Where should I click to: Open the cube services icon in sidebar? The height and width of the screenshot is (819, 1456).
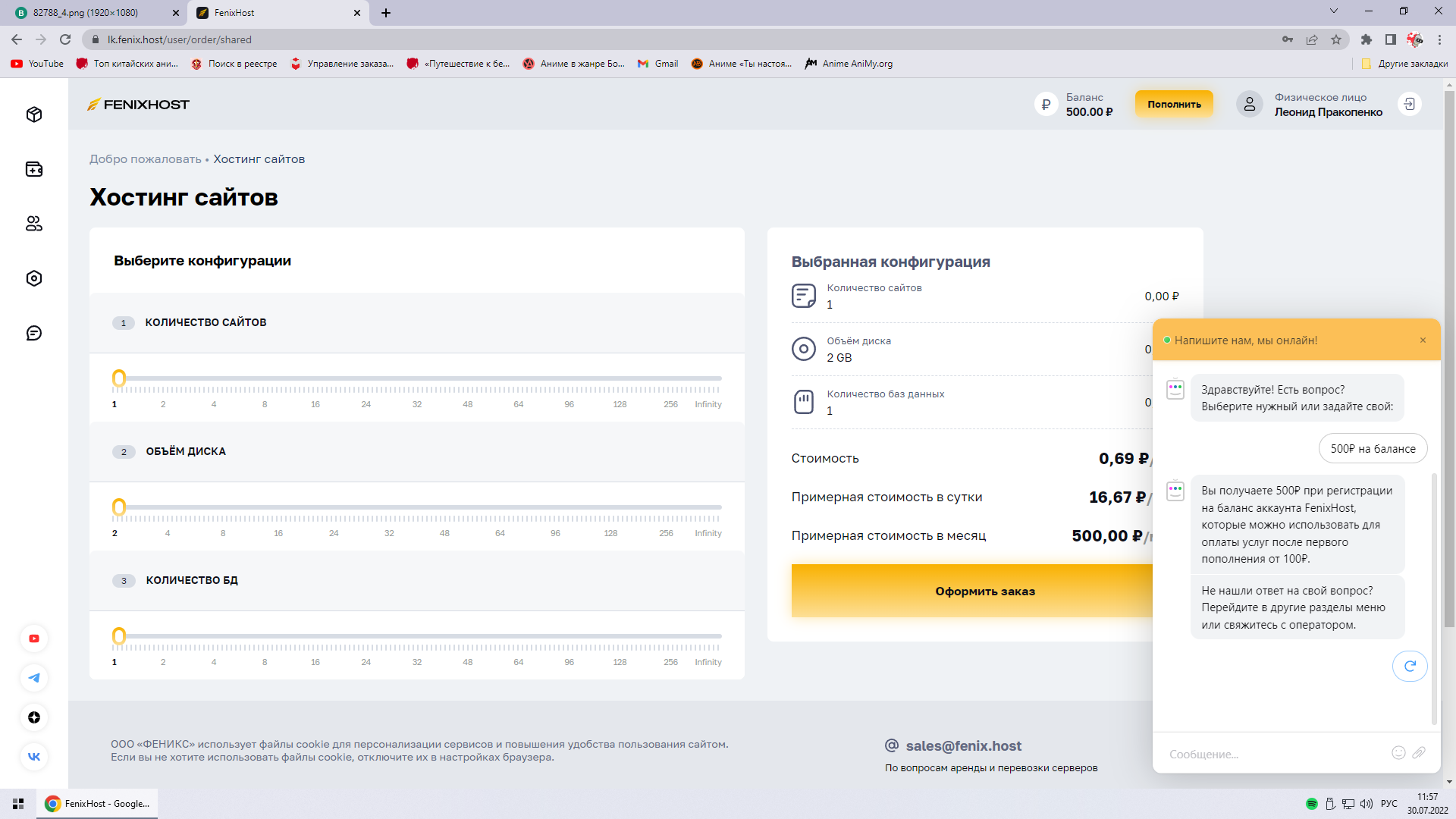(x=34, y=115)
